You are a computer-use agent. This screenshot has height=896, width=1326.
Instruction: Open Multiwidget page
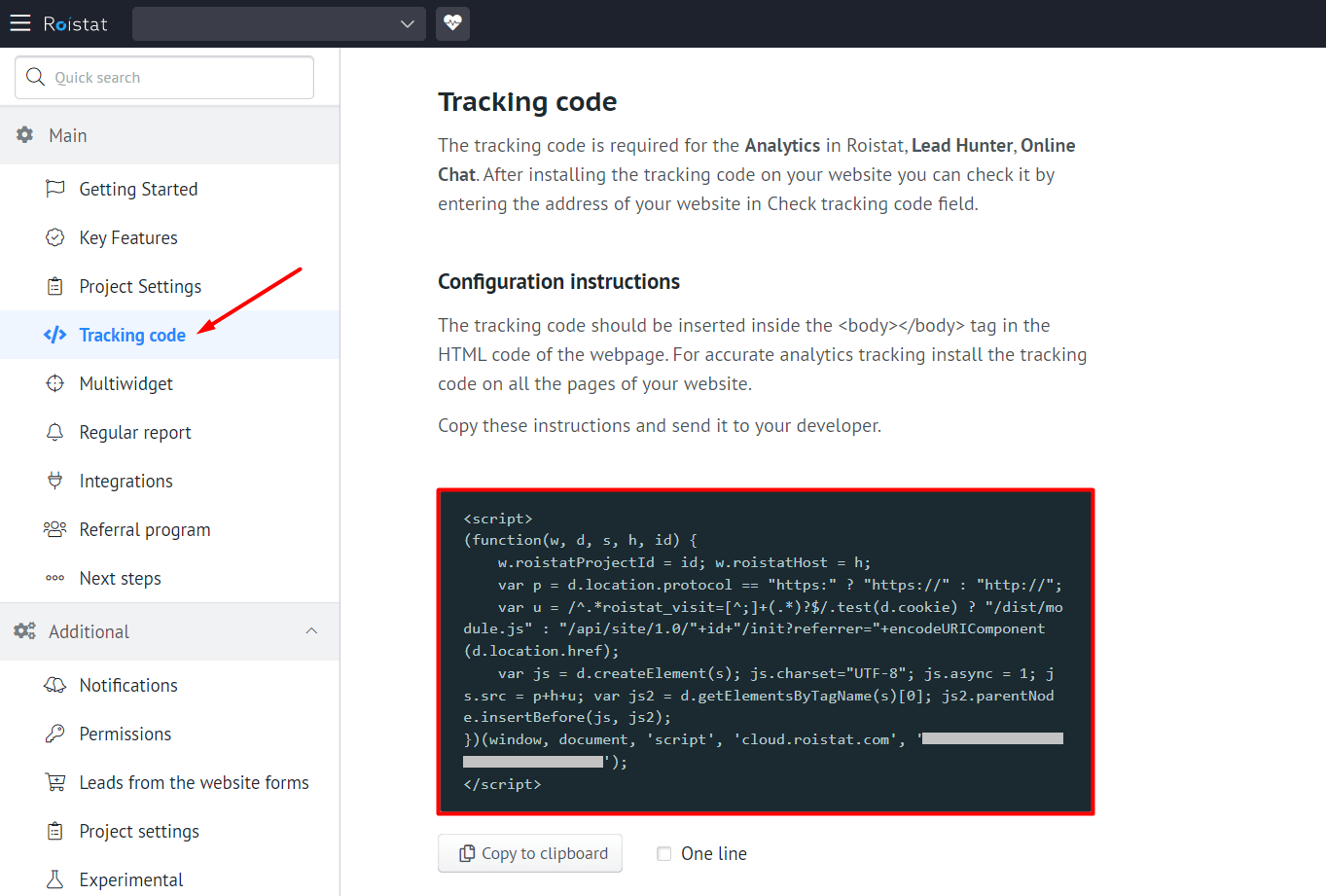tap(126, 383)
